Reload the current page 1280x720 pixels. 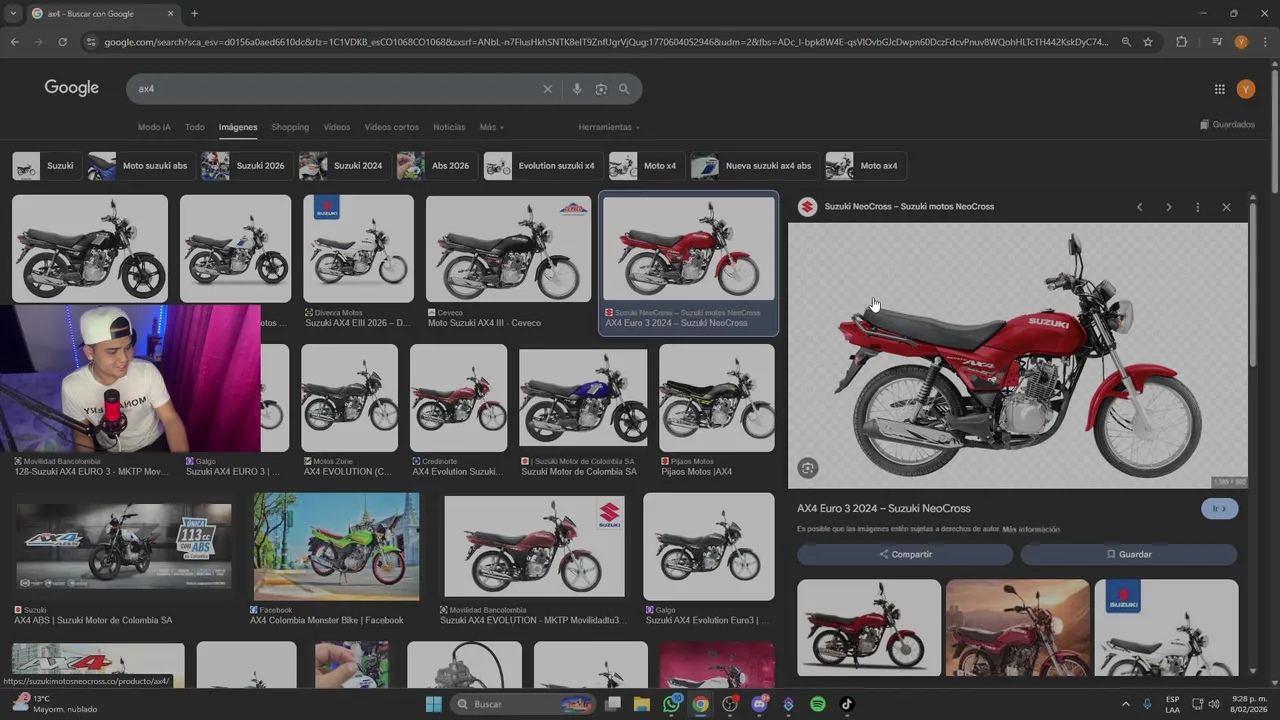coord(62,42)
